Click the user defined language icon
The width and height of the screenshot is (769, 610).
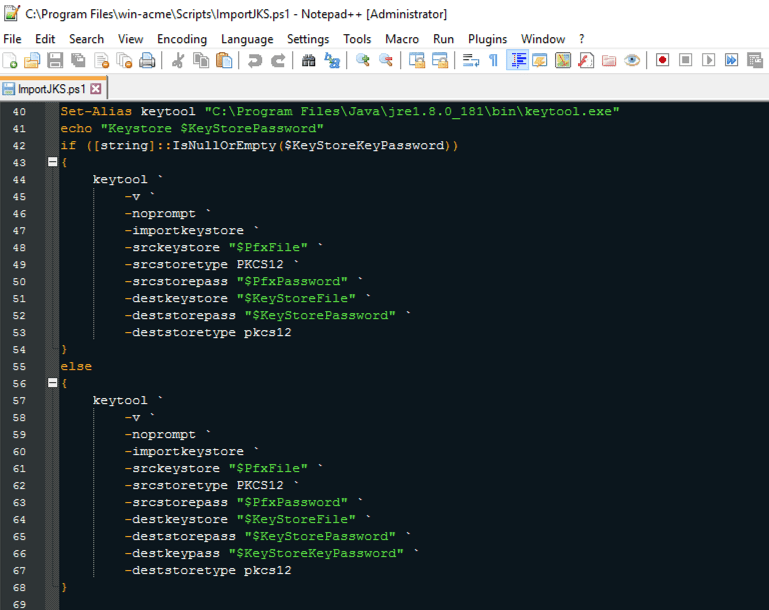[x=539, y=60]
